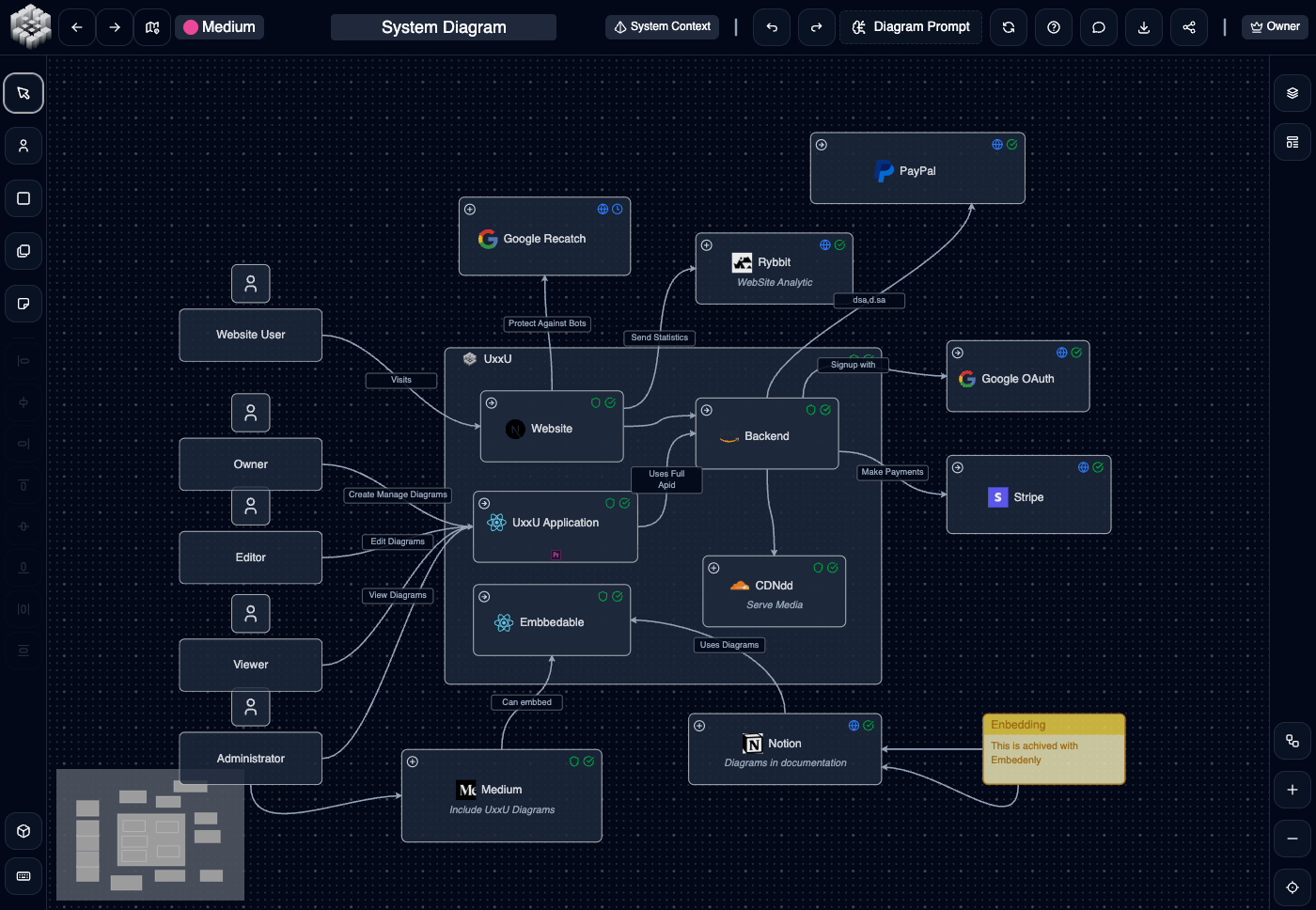Toggle the Embbedable check status icon
1316x910 pixels.
tap(618, 596)
